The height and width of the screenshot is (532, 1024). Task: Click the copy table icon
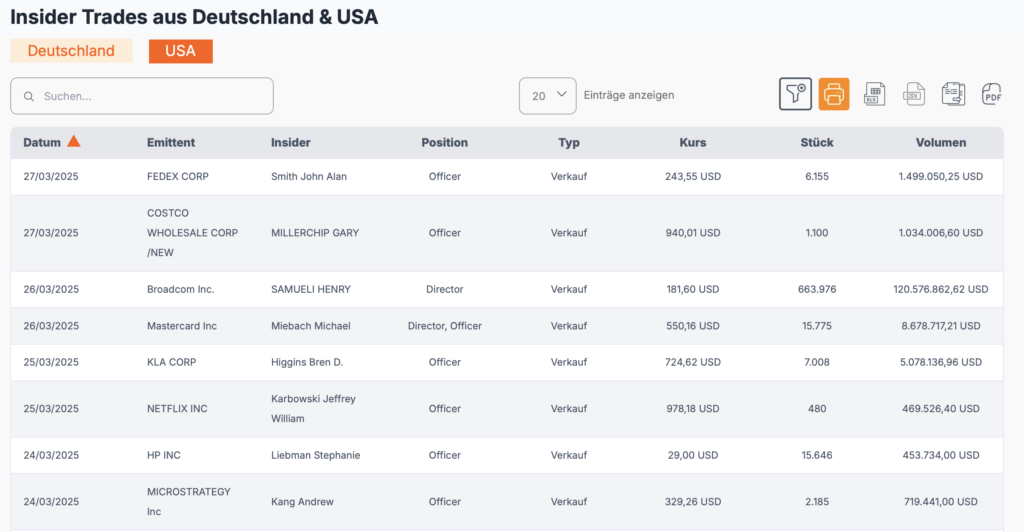pos(953,94)
